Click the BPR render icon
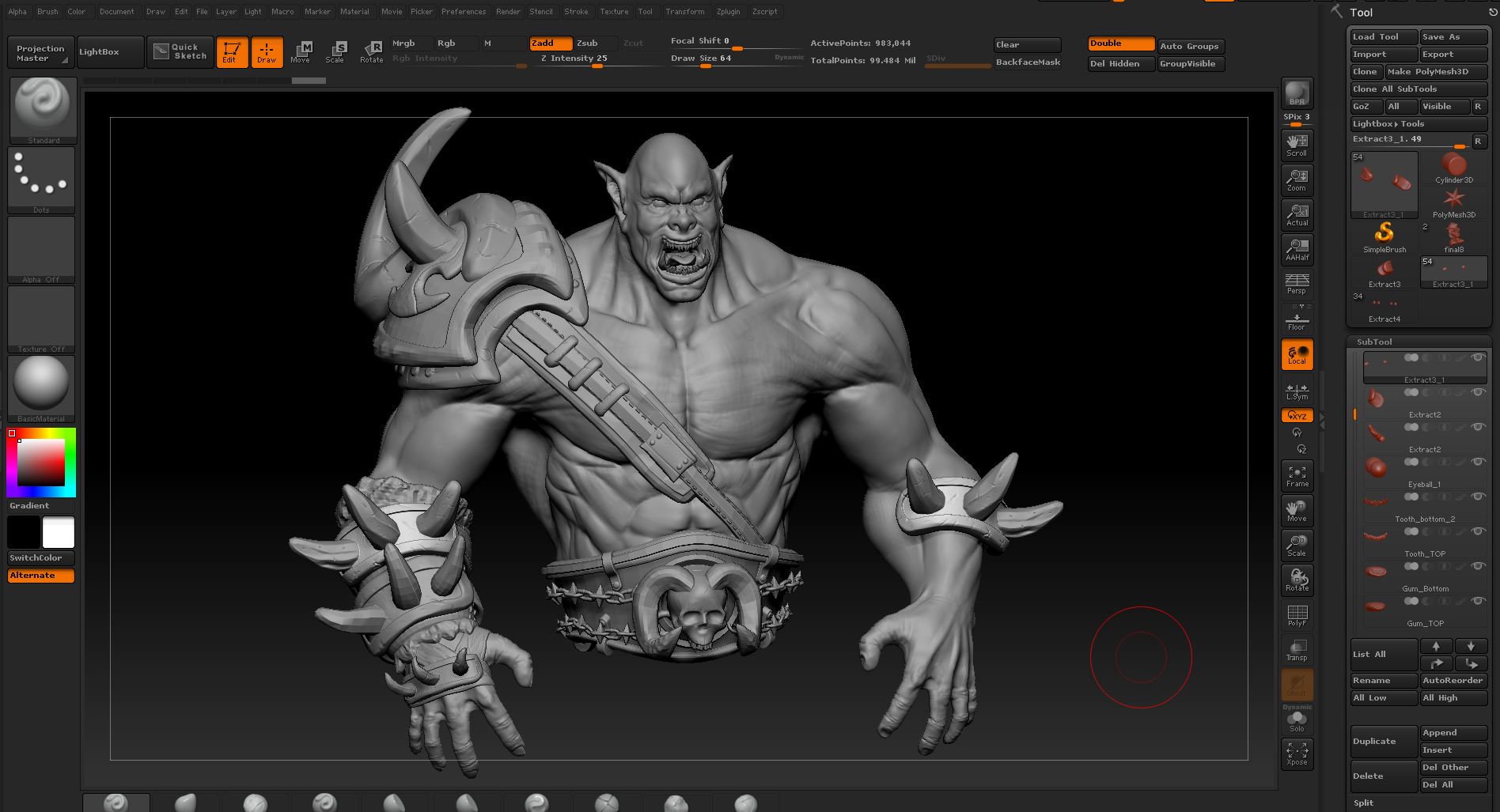Screen dimensions: 1500x812 tap(1297, 93)
